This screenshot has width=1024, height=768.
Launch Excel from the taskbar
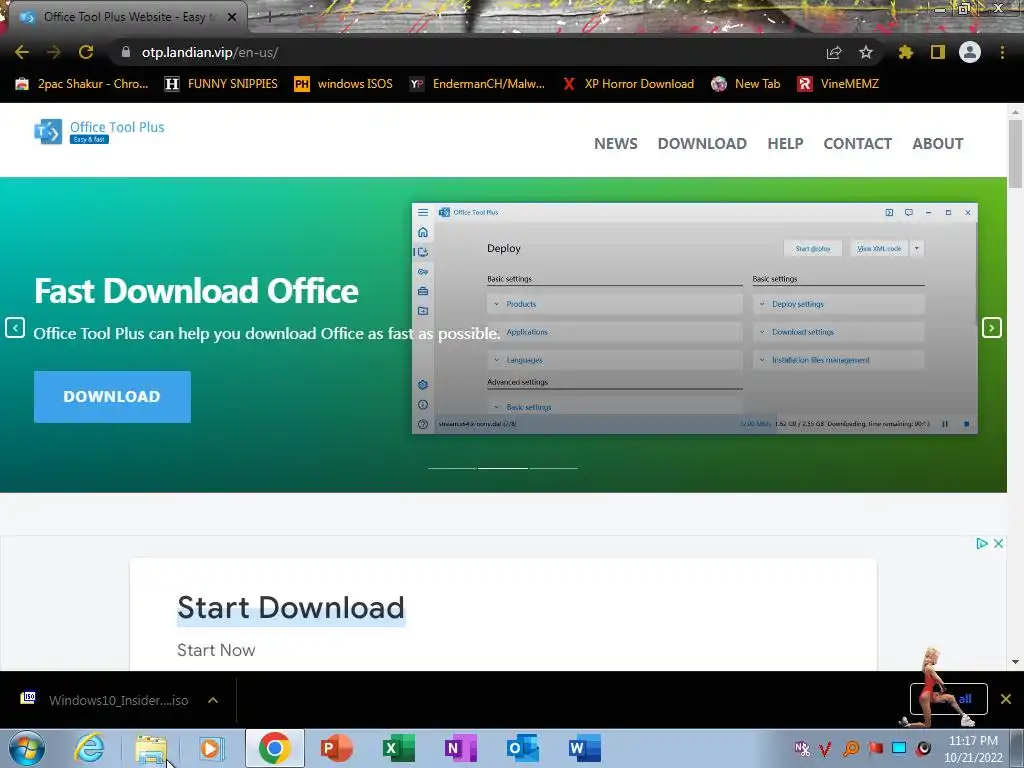click(398, 748)
